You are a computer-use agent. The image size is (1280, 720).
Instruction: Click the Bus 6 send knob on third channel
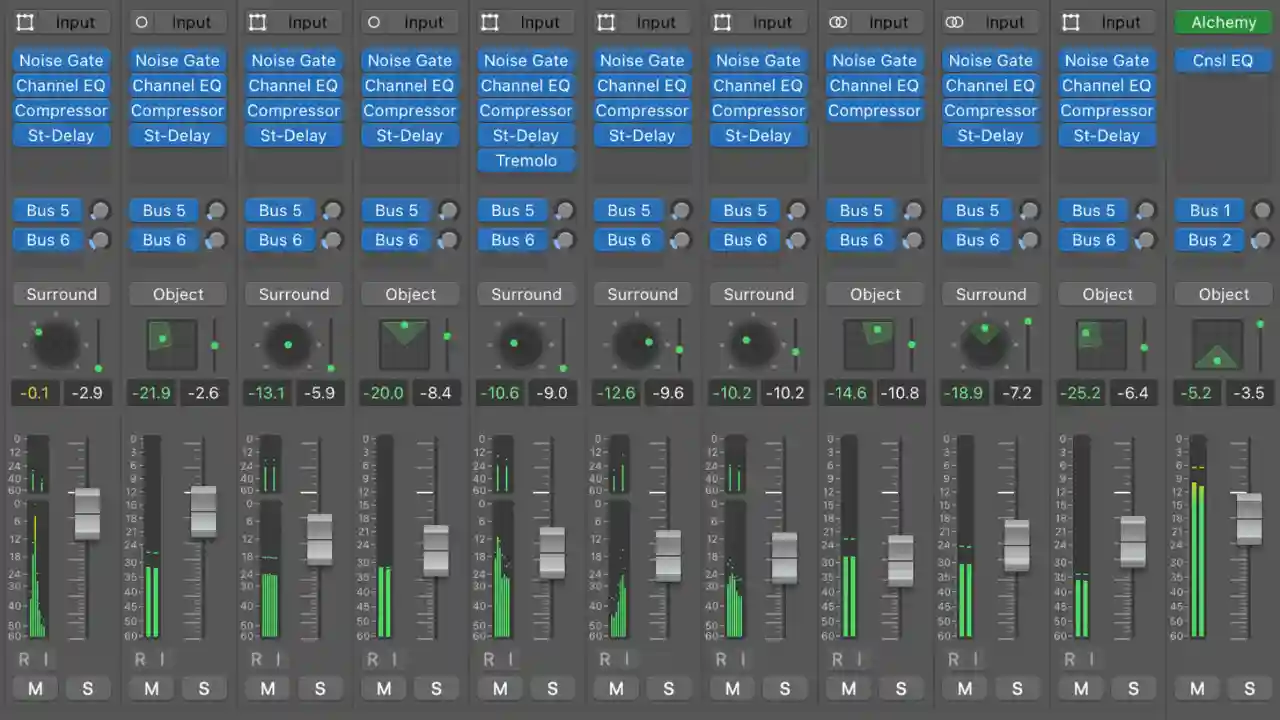331,240
